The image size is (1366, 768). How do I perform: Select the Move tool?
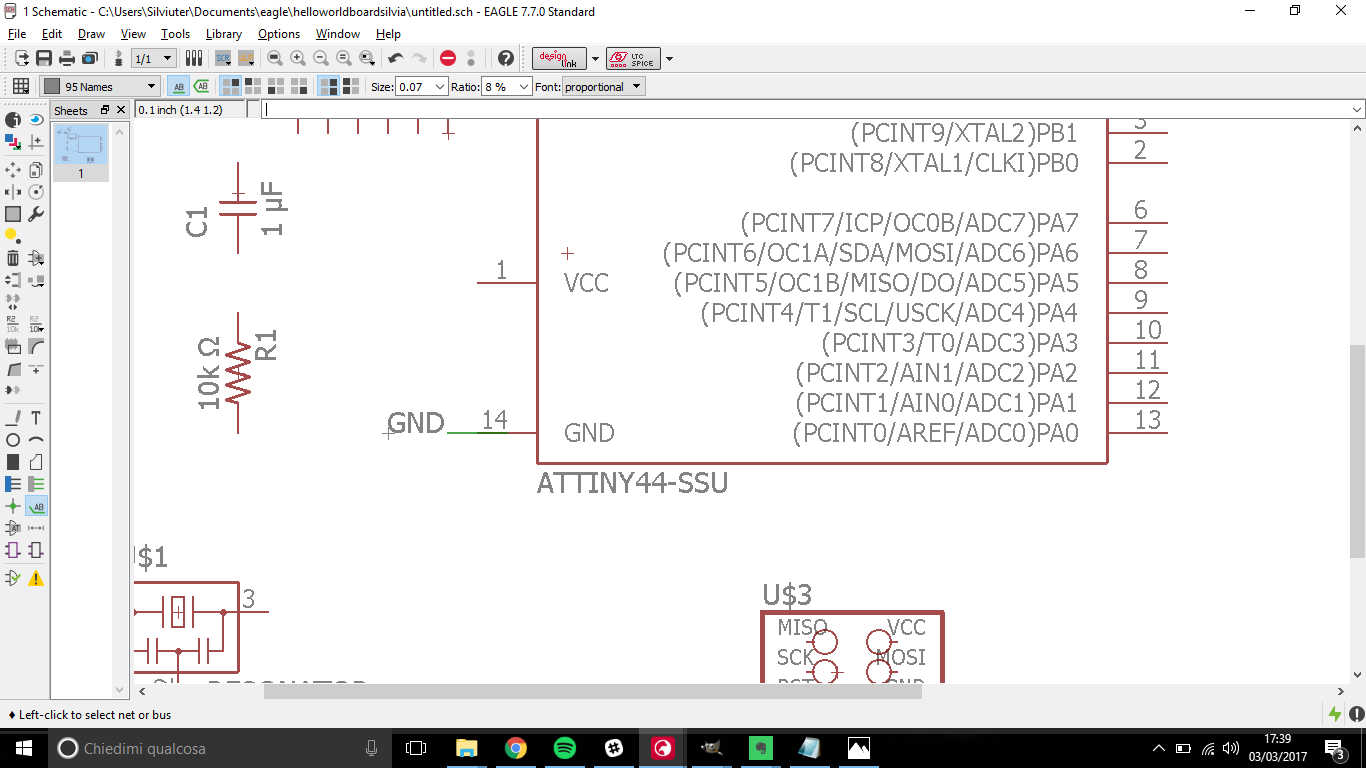13,169
